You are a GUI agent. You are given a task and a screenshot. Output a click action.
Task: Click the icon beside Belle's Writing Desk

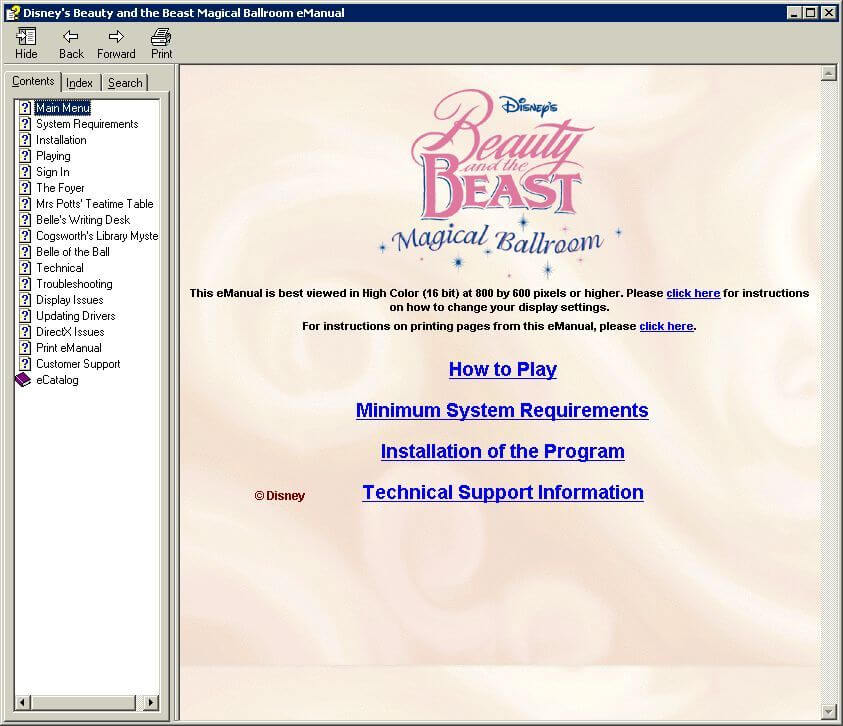25,220
